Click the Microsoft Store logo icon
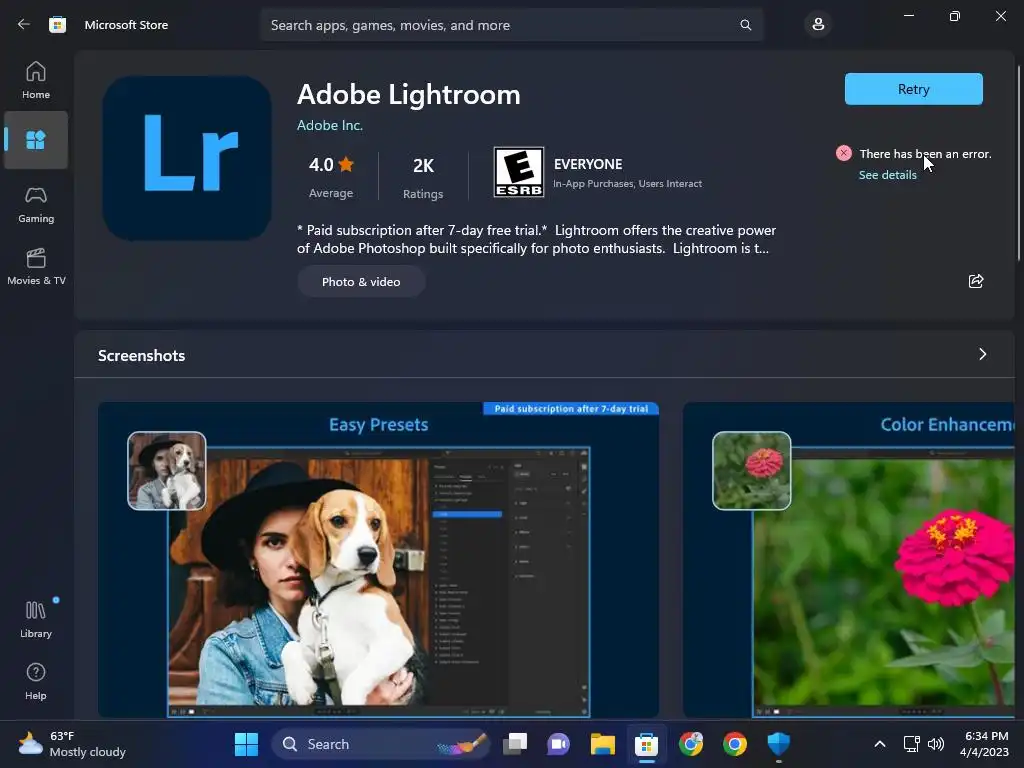Screen dimensions: 1024x768 click(57, 25)
